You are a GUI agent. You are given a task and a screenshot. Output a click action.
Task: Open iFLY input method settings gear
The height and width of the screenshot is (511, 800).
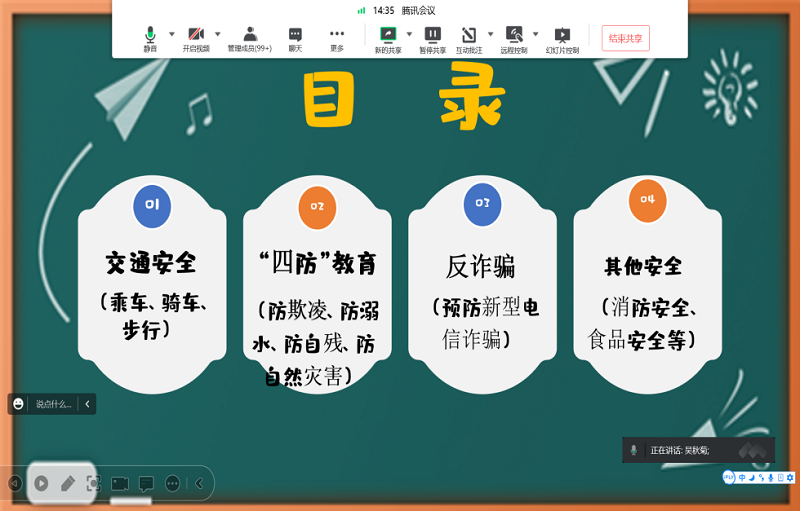(x=790, y=477)
